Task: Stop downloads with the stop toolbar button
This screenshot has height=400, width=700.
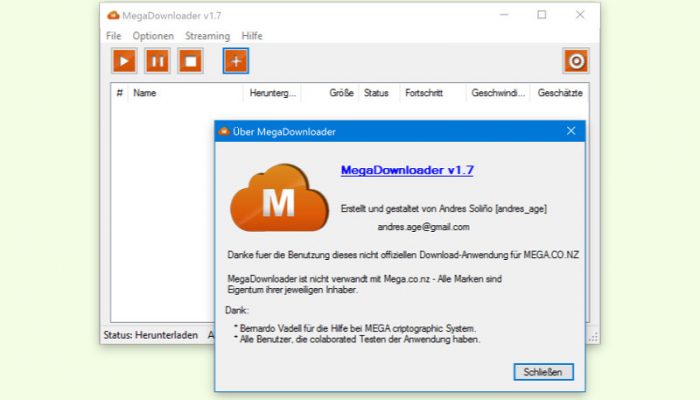Action: 191,61
